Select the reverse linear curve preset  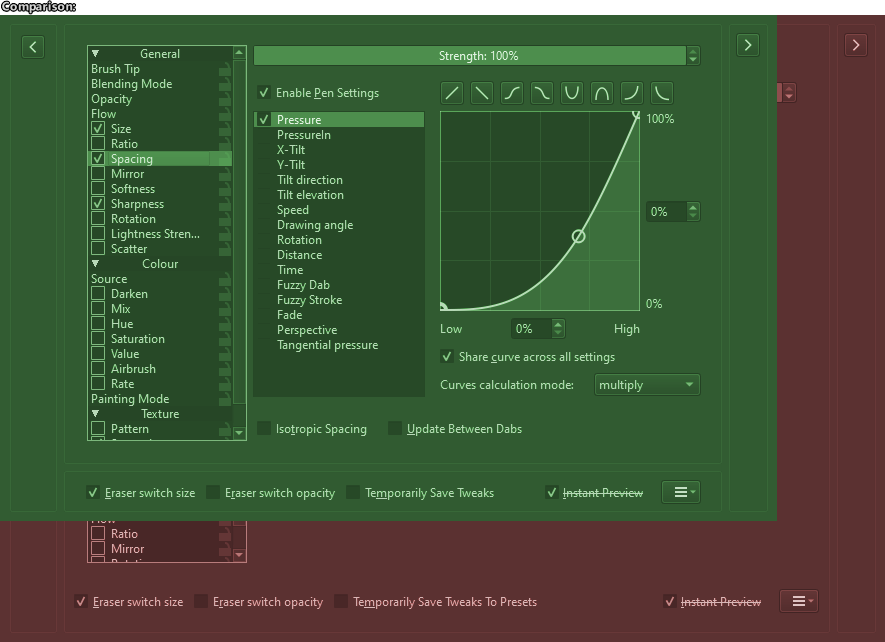point(481,93)
